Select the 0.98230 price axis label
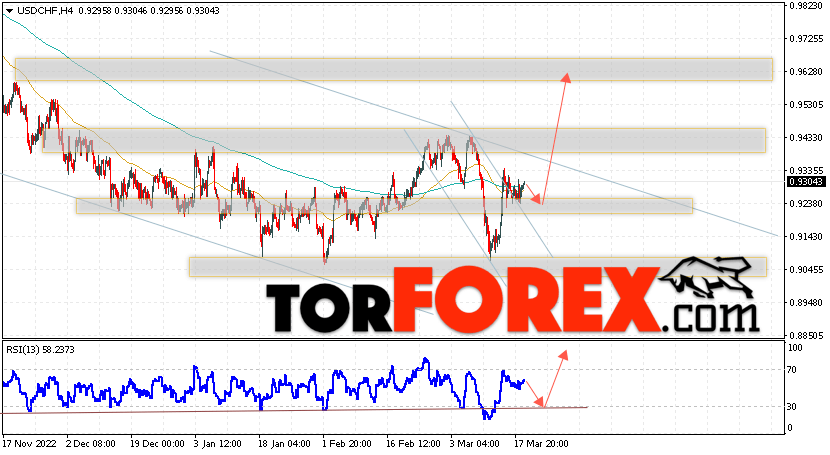 (x=806, y=6)
